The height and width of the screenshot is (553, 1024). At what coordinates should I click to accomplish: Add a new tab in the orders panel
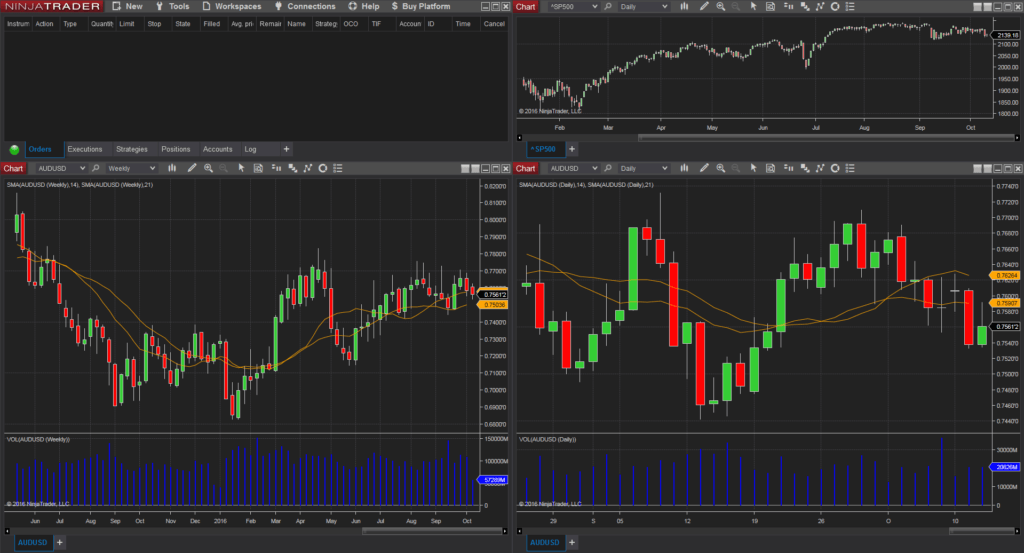pyautogui.click(x=286, y=150)
